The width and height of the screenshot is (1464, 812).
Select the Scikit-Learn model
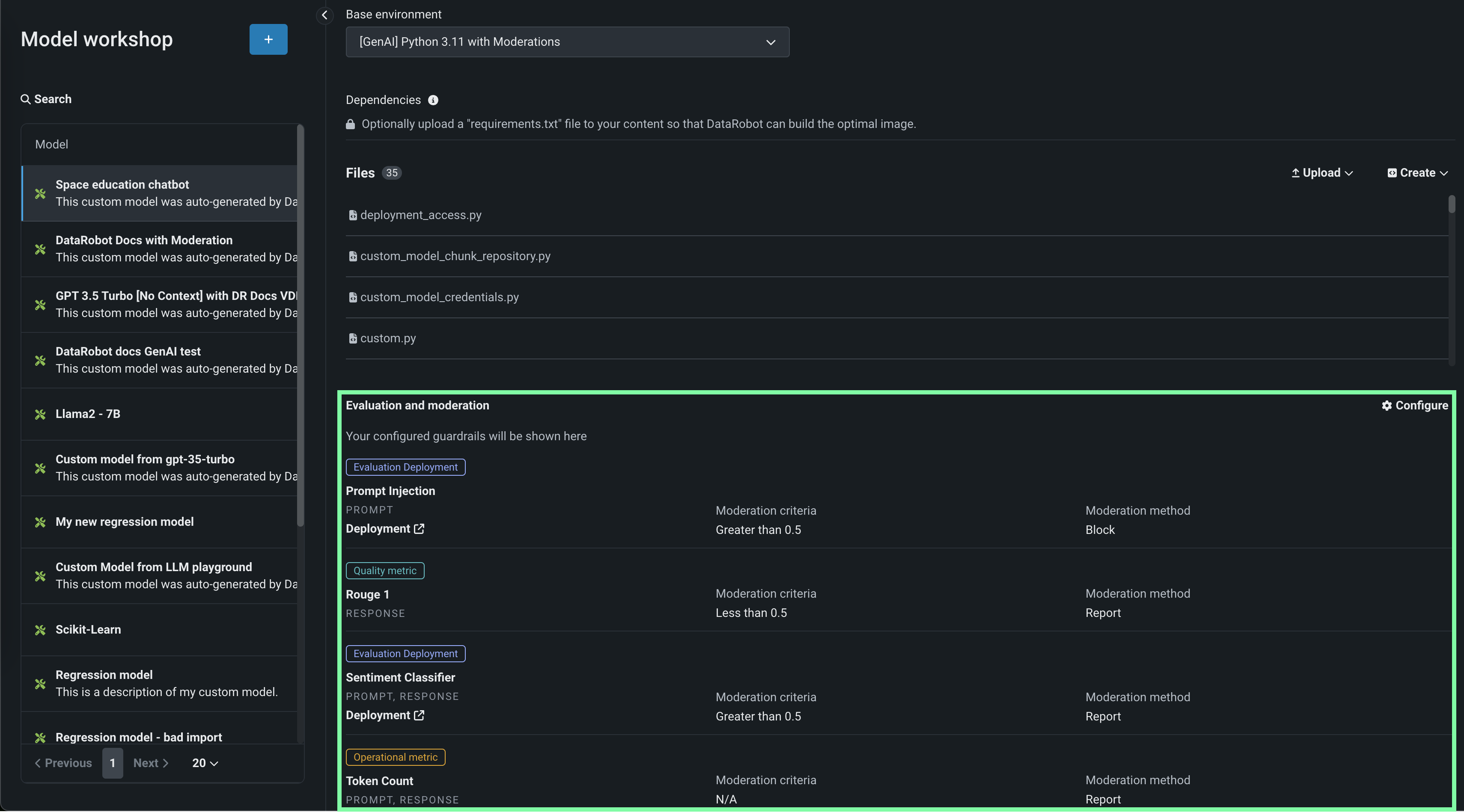point(88,629)
